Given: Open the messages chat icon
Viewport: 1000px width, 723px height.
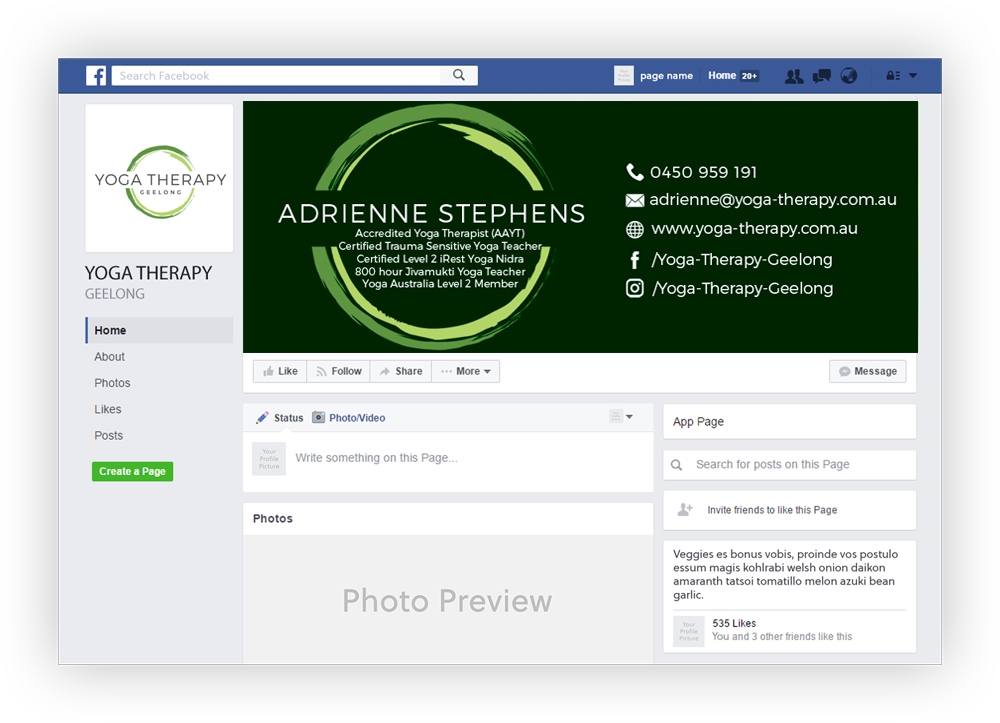Looking at the screenshot, I should click(x=821, y=76).
